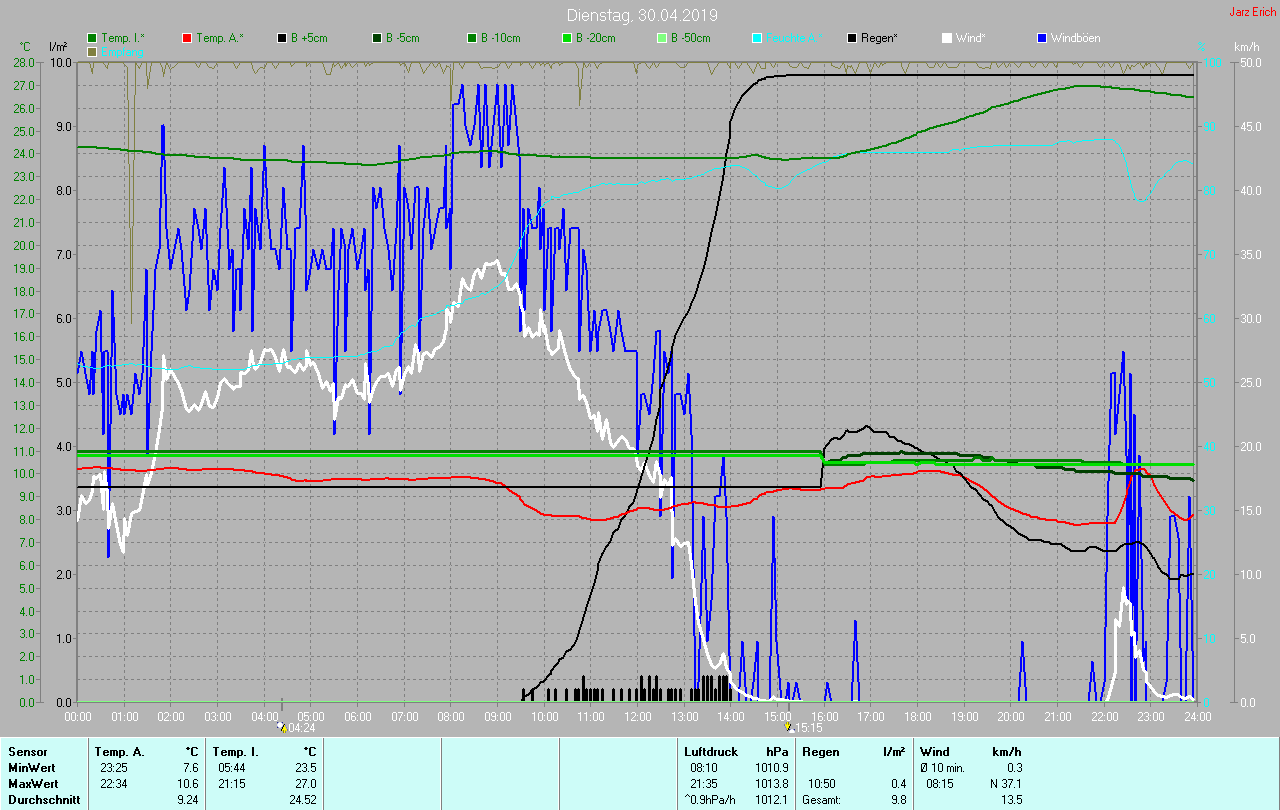Image resolution: width=1280 pixels, height=810 pixels.
Task: Click the Luftdruck column header
Action: coord(709,751)
